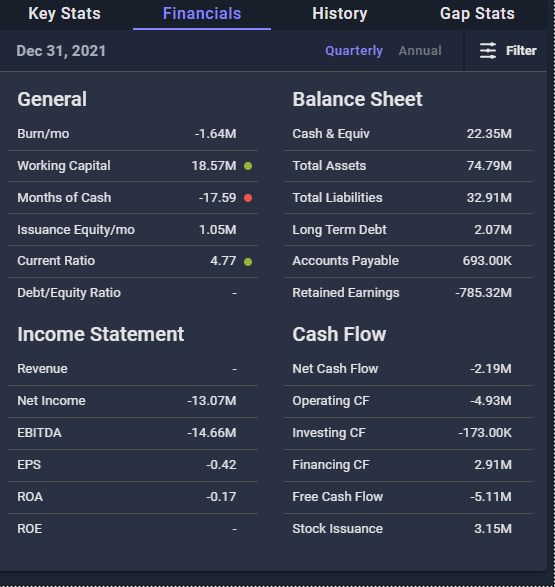Click the Current Ratio label
The image size is (555, 587).
click(x=56, y=261)
